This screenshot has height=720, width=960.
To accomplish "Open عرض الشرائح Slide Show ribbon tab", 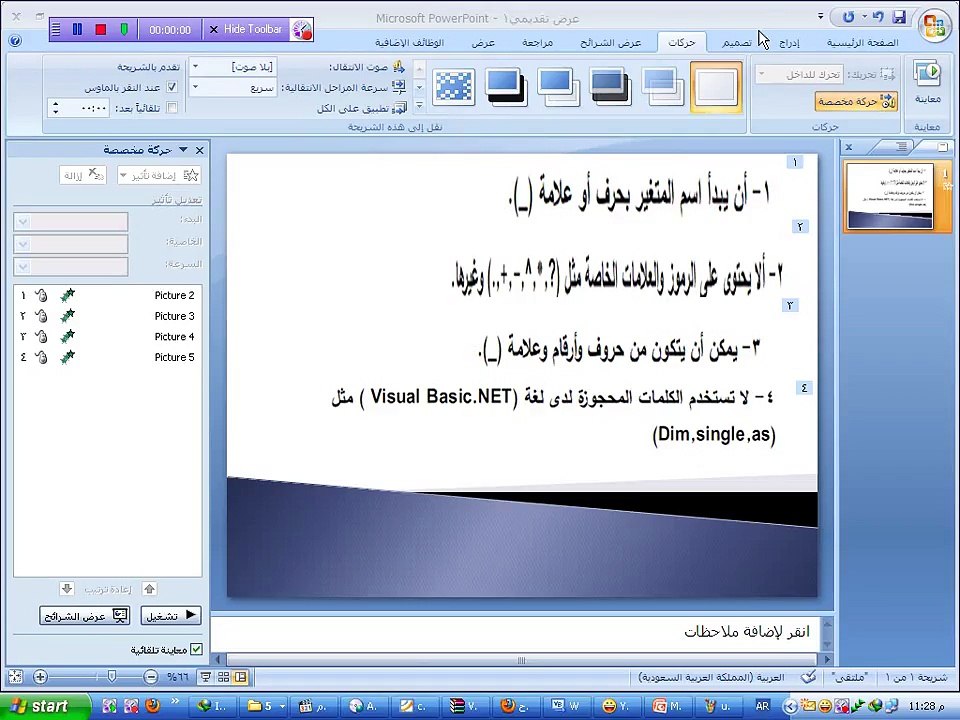I will tap(610, 42).
